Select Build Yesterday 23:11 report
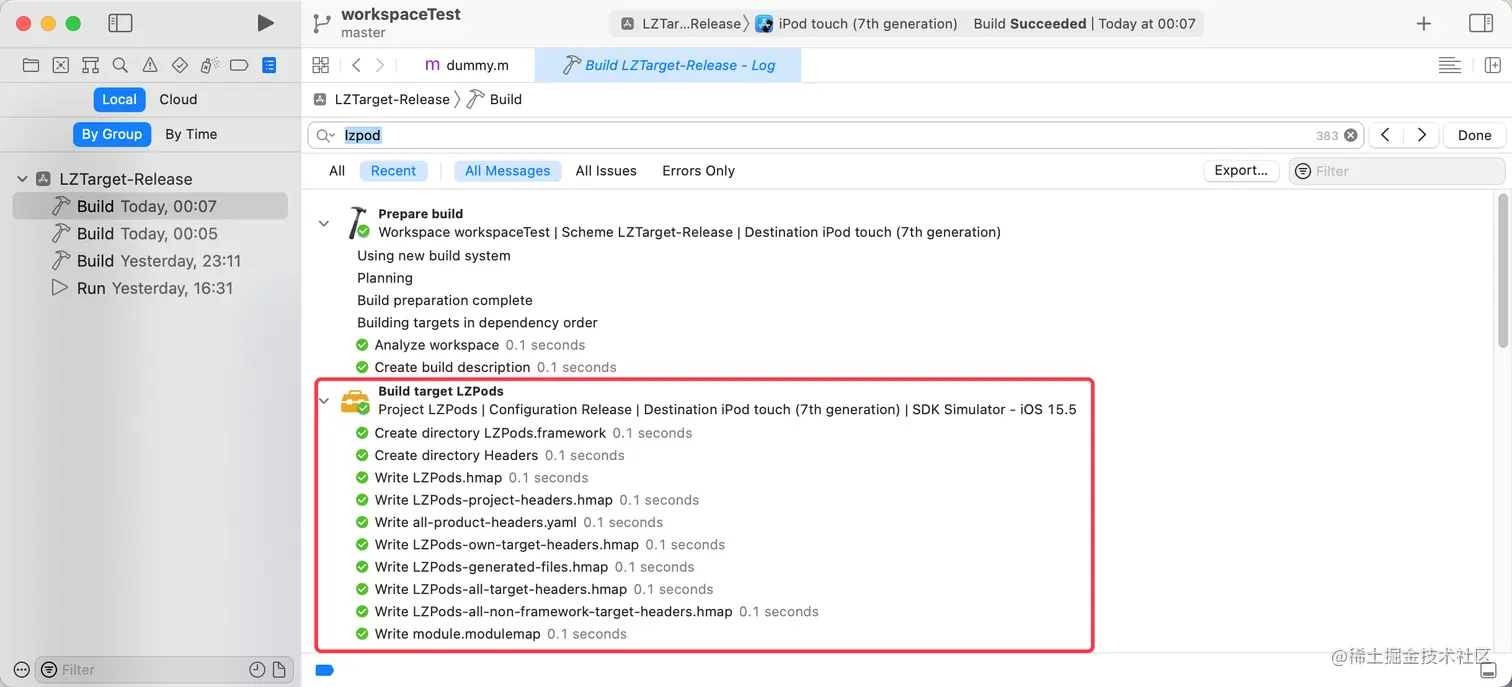 click(x=150, y=261)
